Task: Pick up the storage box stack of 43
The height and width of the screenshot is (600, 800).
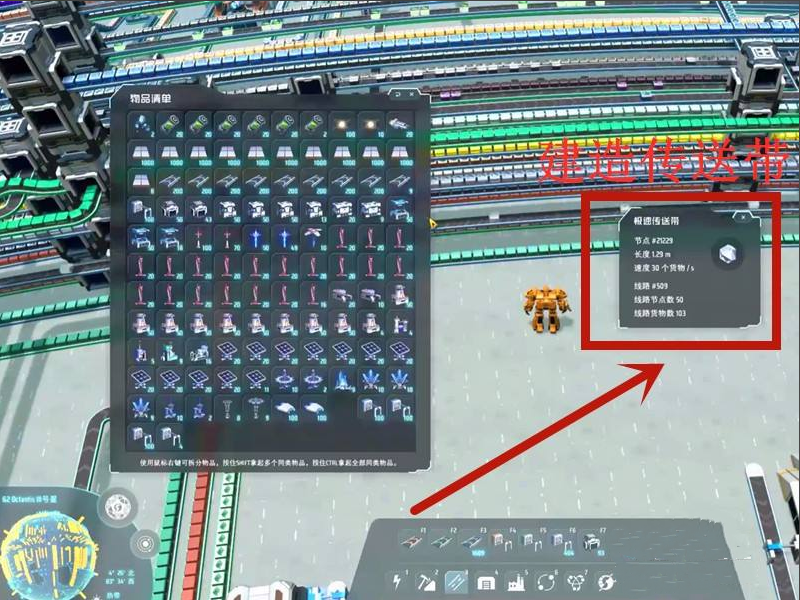Action: pyautogui.click(x=199, y=209)
